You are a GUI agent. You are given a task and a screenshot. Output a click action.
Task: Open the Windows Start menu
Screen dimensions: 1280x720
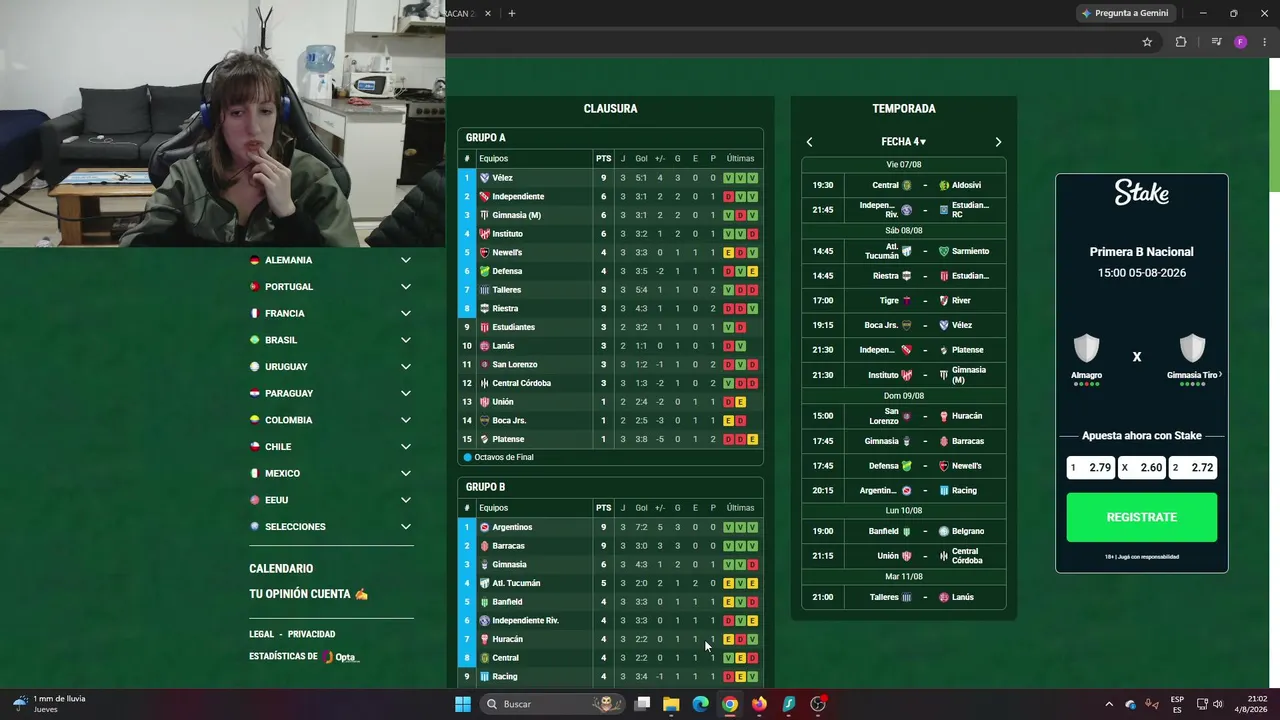pos(463,704)
